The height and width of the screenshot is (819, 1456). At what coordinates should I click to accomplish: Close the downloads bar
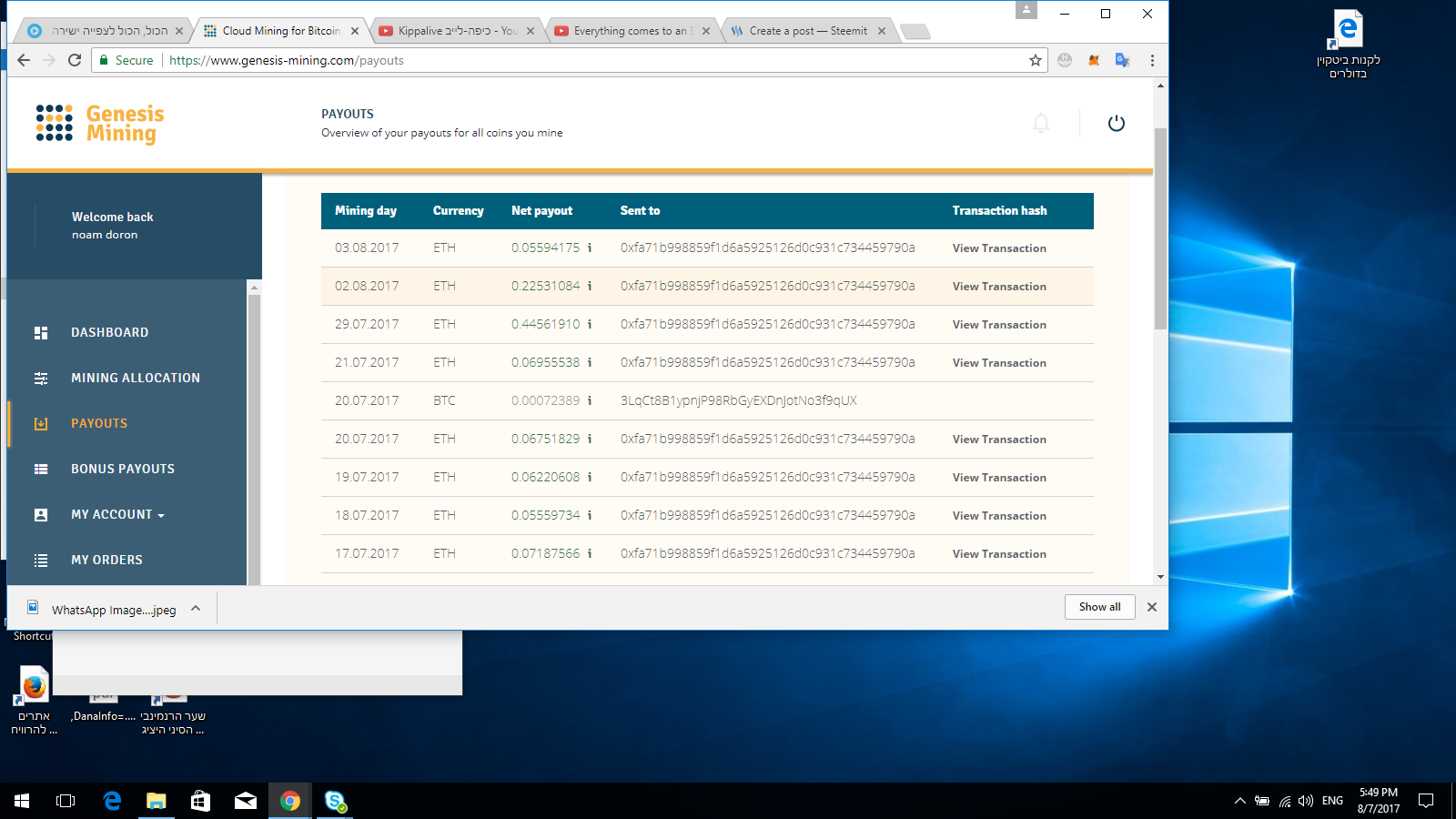pos(1152,607)
